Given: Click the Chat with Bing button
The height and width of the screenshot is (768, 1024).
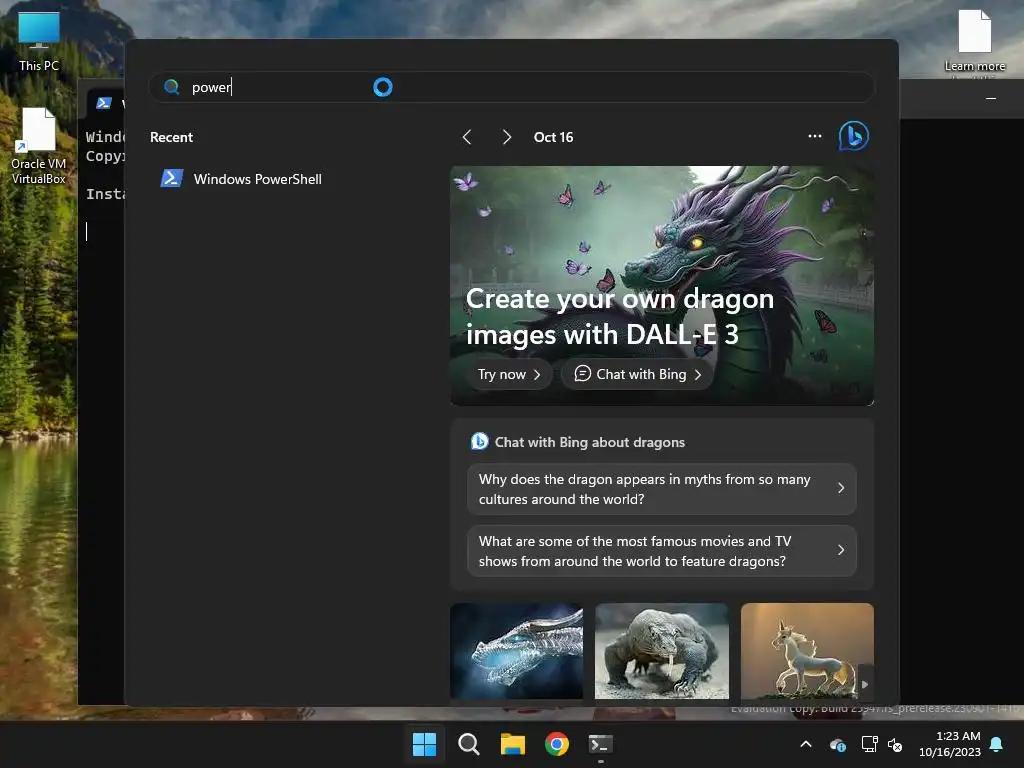Looking at the screenshot, I should pos(637,374).
